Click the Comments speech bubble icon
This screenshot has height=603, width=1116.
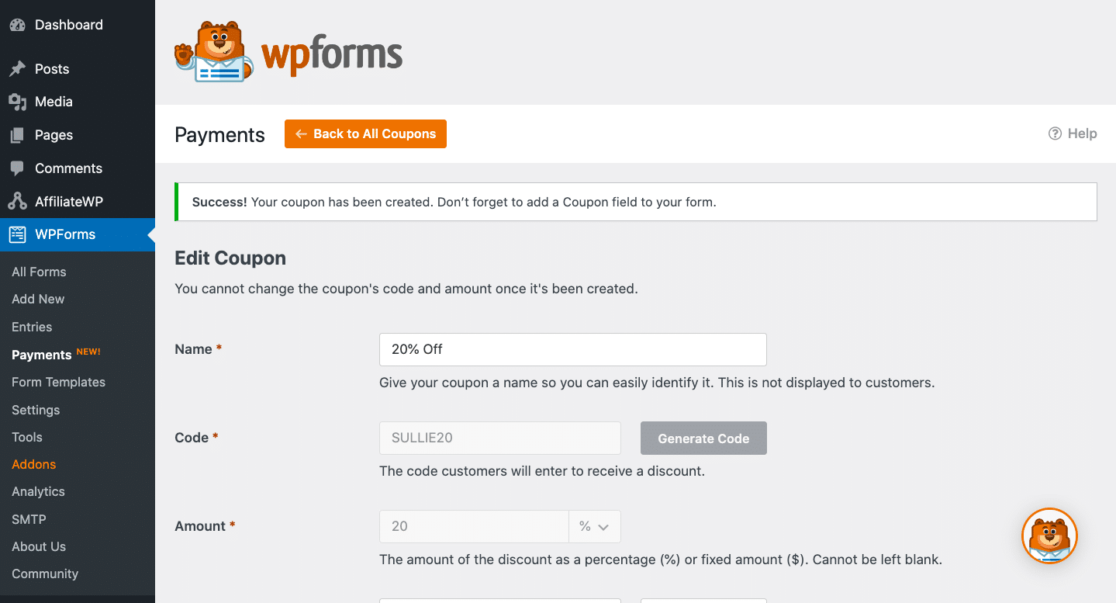[x=17, y=168]
